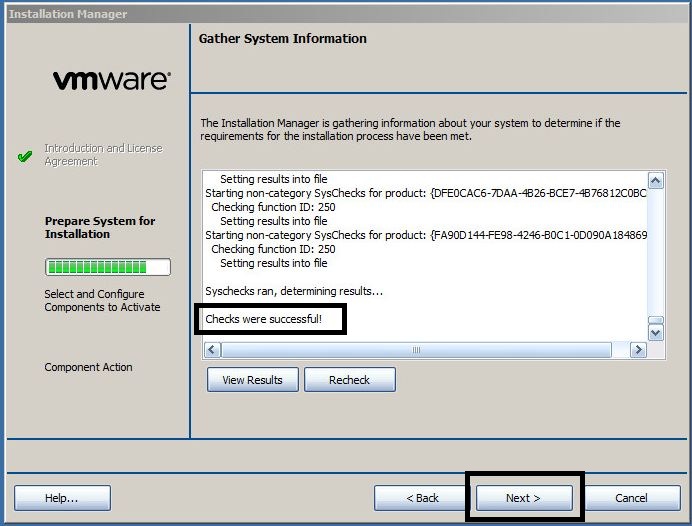The width and height of the screenshot is (692, 526).
Task: Select Introduction and License Agreement step
Action: [102, 155]
